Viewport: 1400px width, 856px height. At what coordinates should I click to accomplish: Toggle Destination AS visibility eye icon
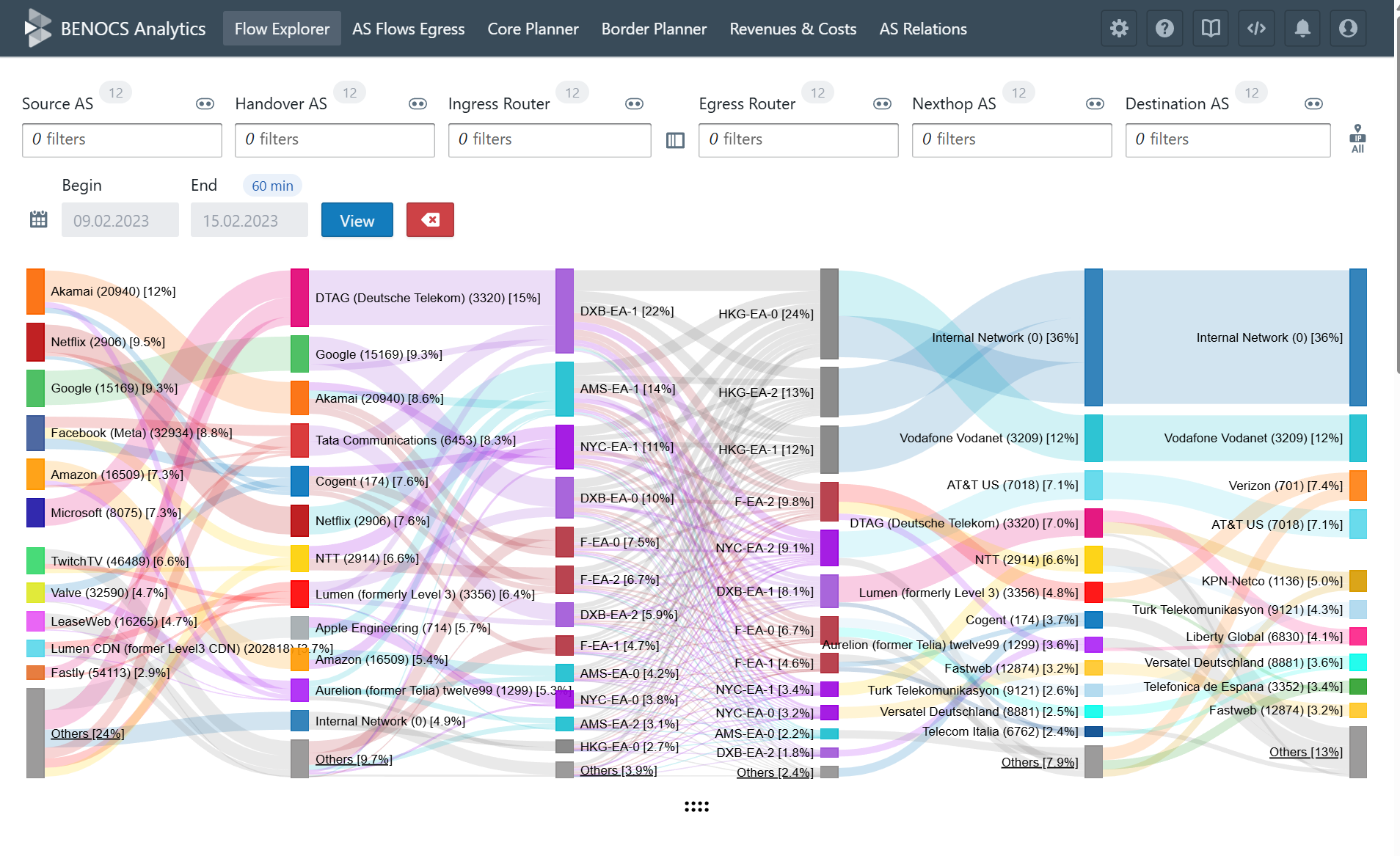point(1313,104)
